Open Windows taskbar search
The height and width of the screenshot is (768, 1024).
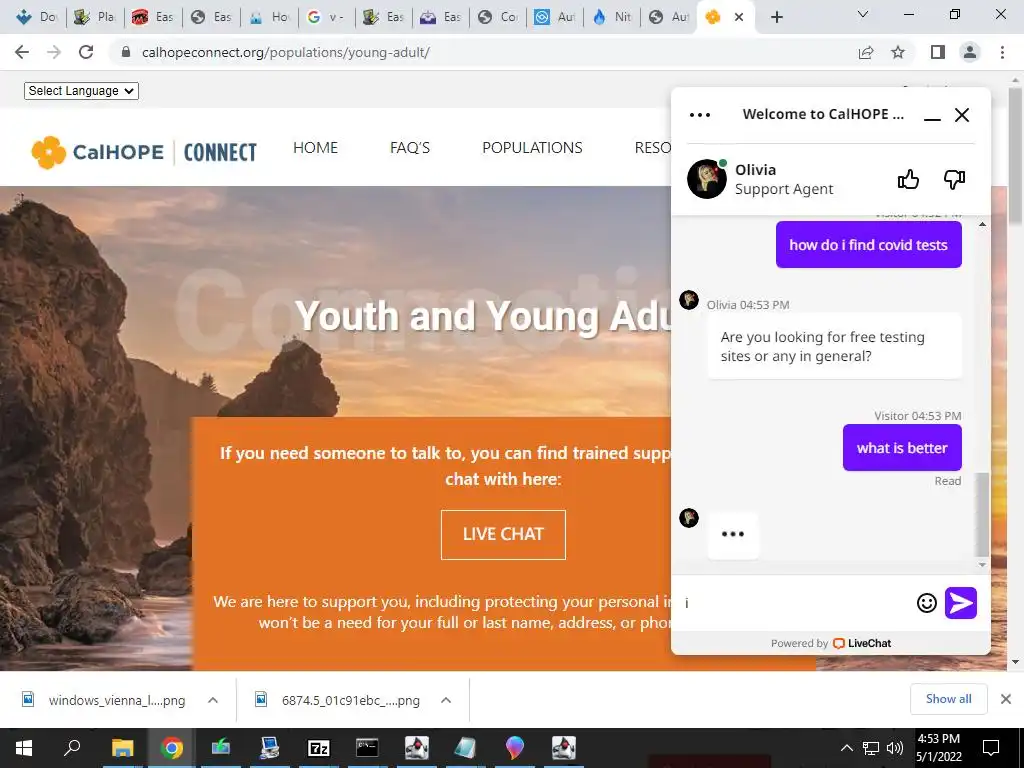72,748
